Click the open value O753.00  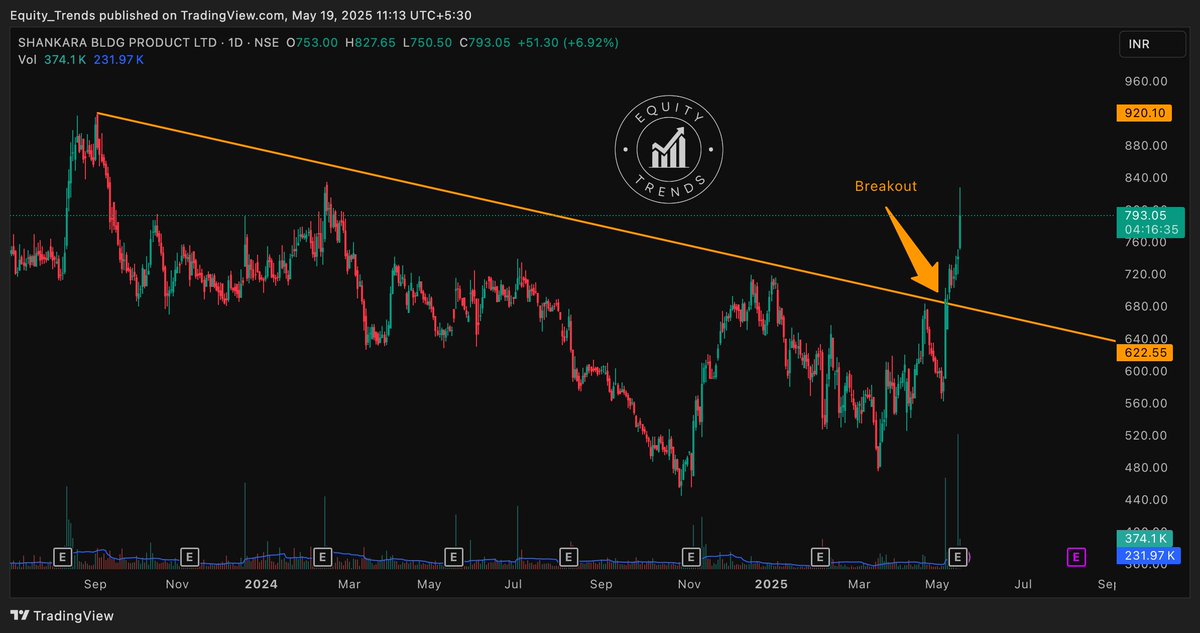[x=312, y=43]
